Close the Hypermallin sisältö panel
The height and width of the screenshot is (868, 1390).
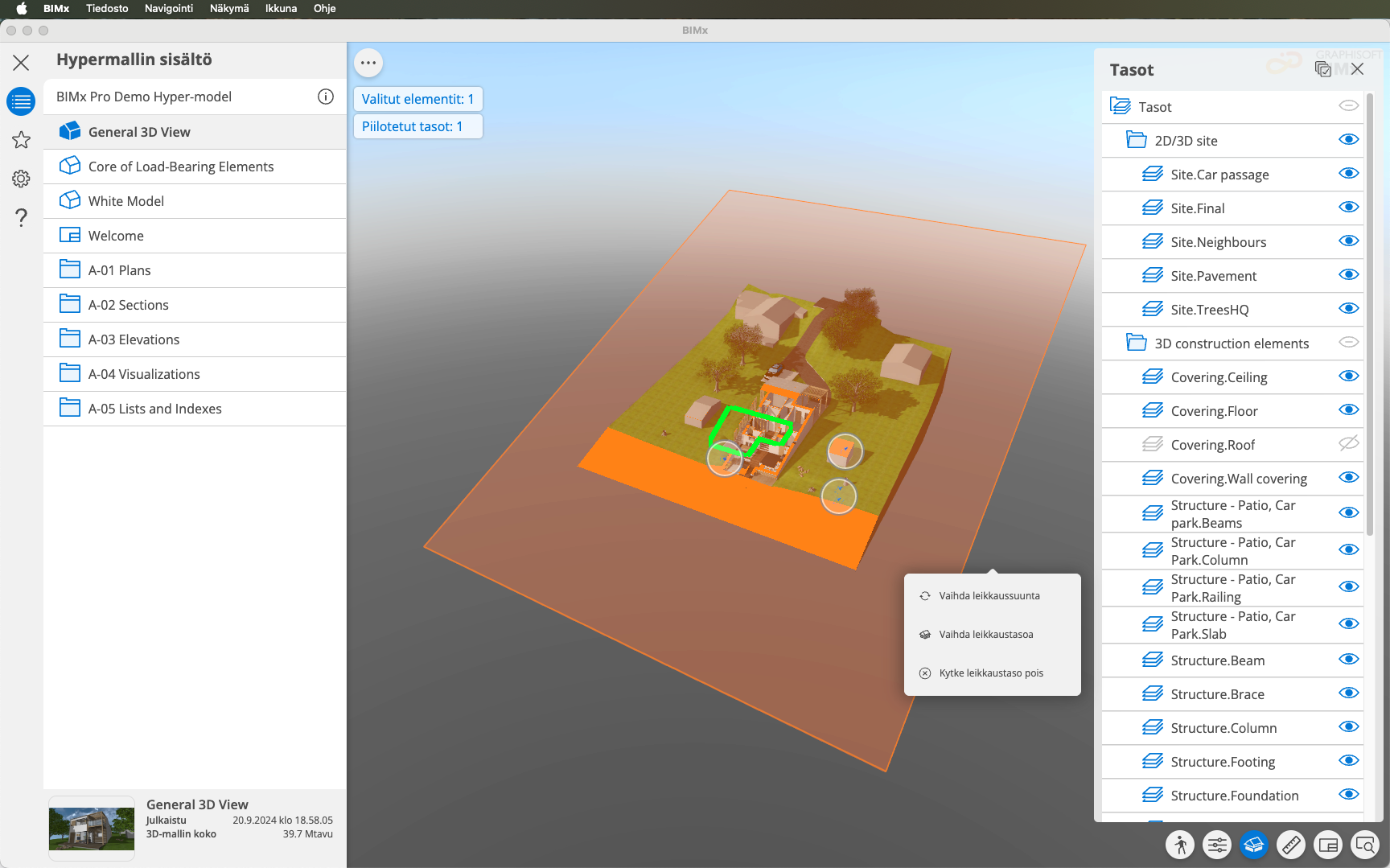pos(21,63)
